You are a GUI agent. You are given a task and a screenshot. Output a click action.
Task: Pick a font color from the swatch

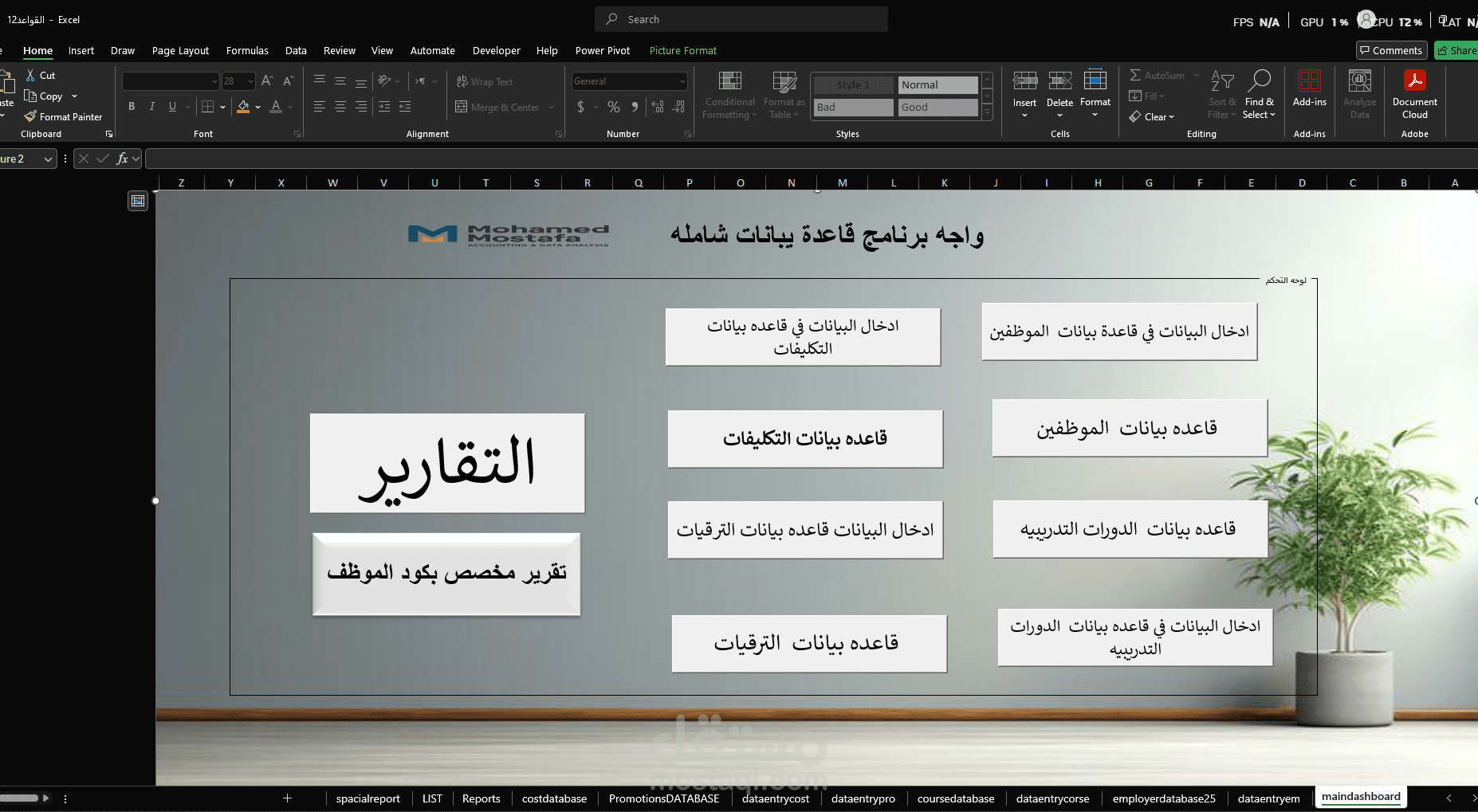click(275, 105)
